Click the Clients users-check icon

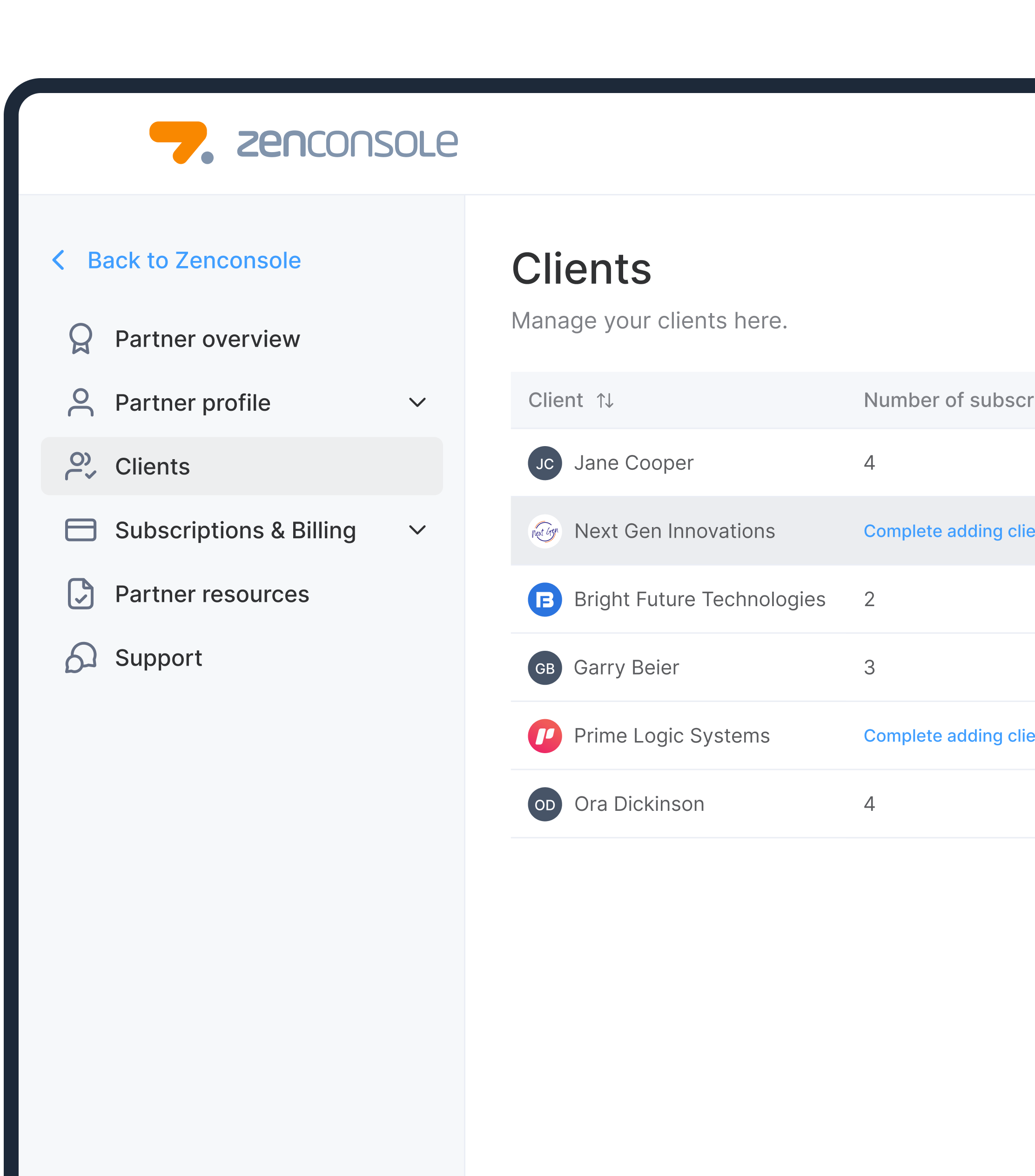(x=81, y=466)
